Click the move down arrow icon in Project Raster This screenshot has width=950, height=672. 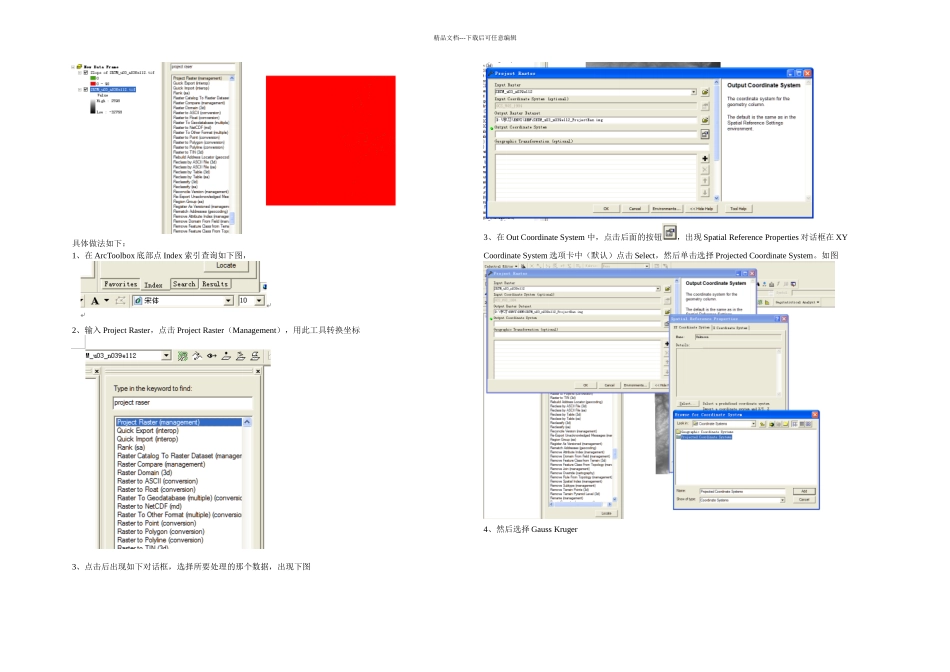(705, 193)
